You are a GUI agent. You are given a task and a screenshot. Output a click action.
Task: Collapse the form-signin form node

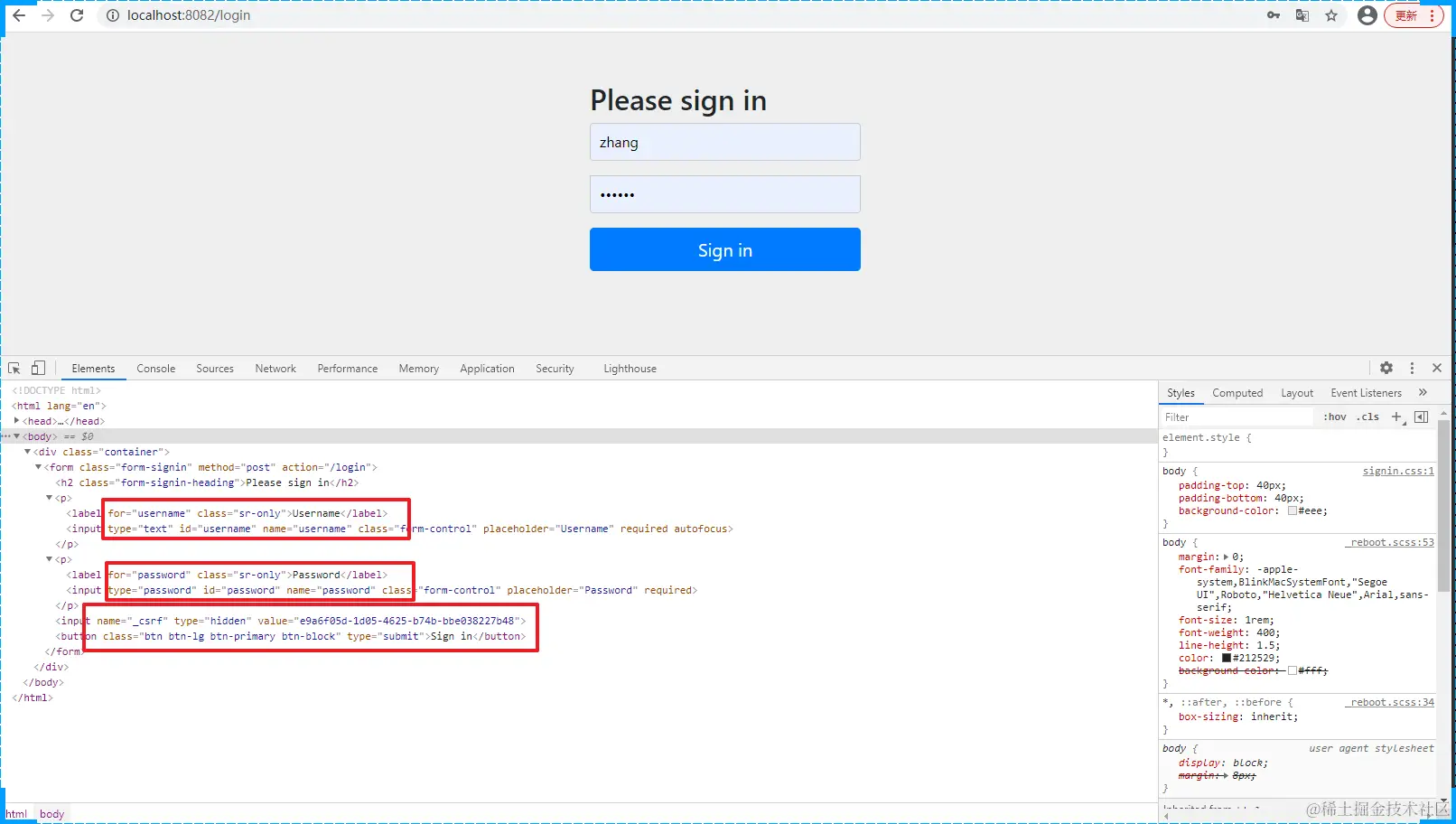39,467
